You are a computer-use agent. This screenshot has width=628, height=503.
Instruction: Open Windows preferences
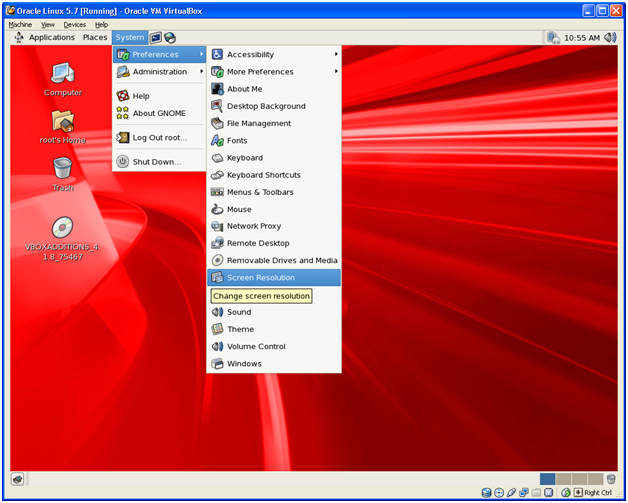(x=274, y=364)
